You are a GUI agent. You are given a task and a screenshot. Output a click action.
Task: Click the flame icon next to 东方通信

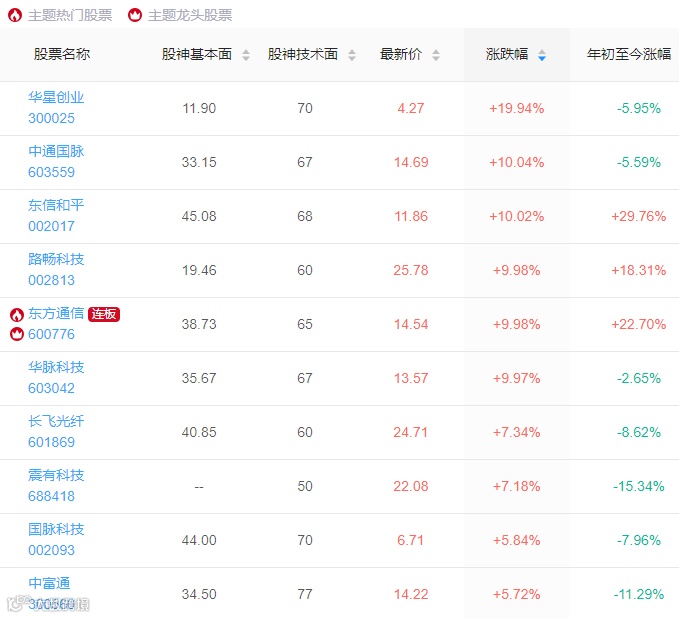(x=17, y=315)
